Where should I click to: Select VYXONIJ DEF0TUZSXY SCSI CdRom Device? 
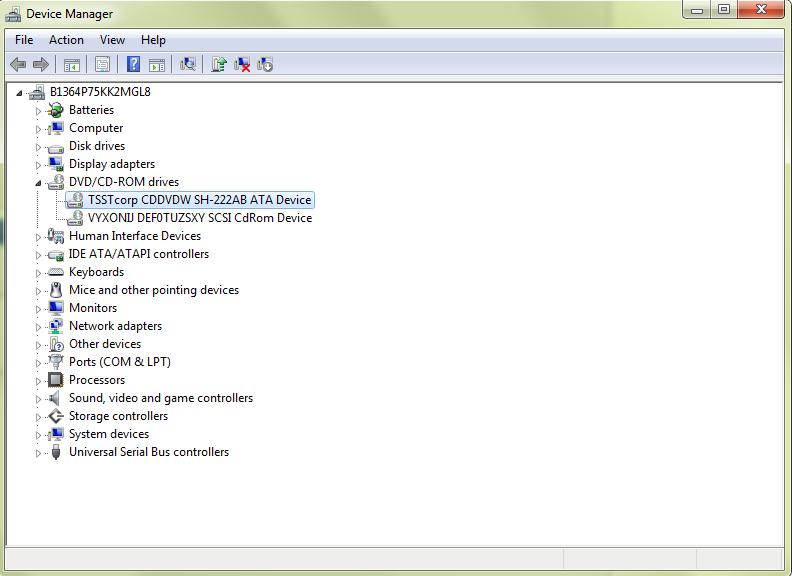coord(200,218)
